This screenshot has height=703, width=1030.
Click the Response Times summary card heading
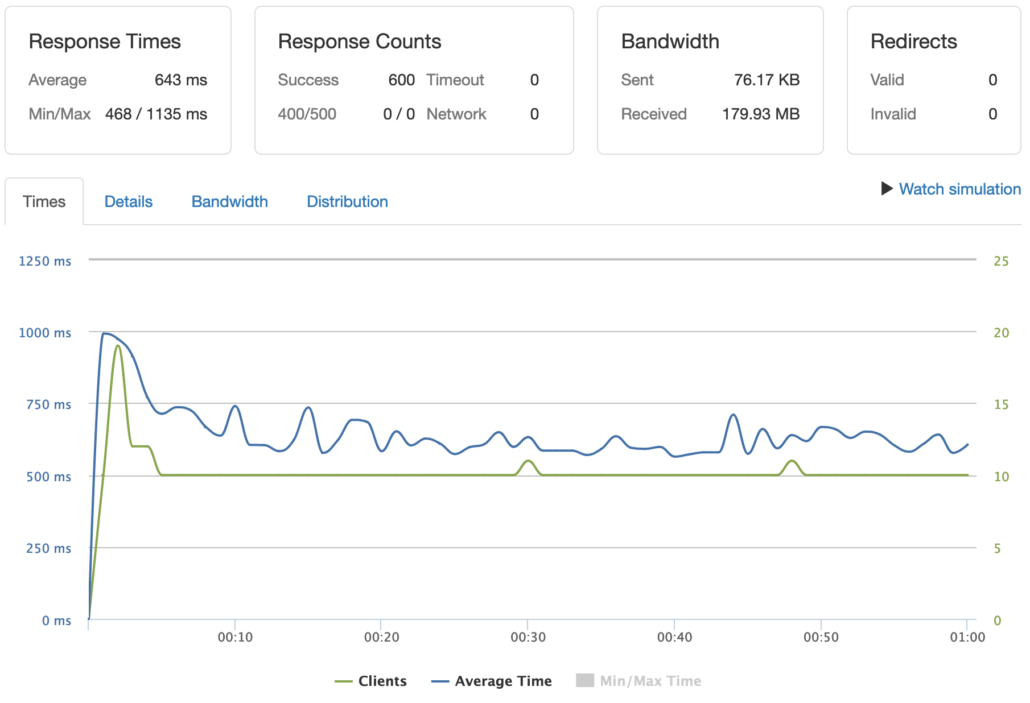(104, 42)
